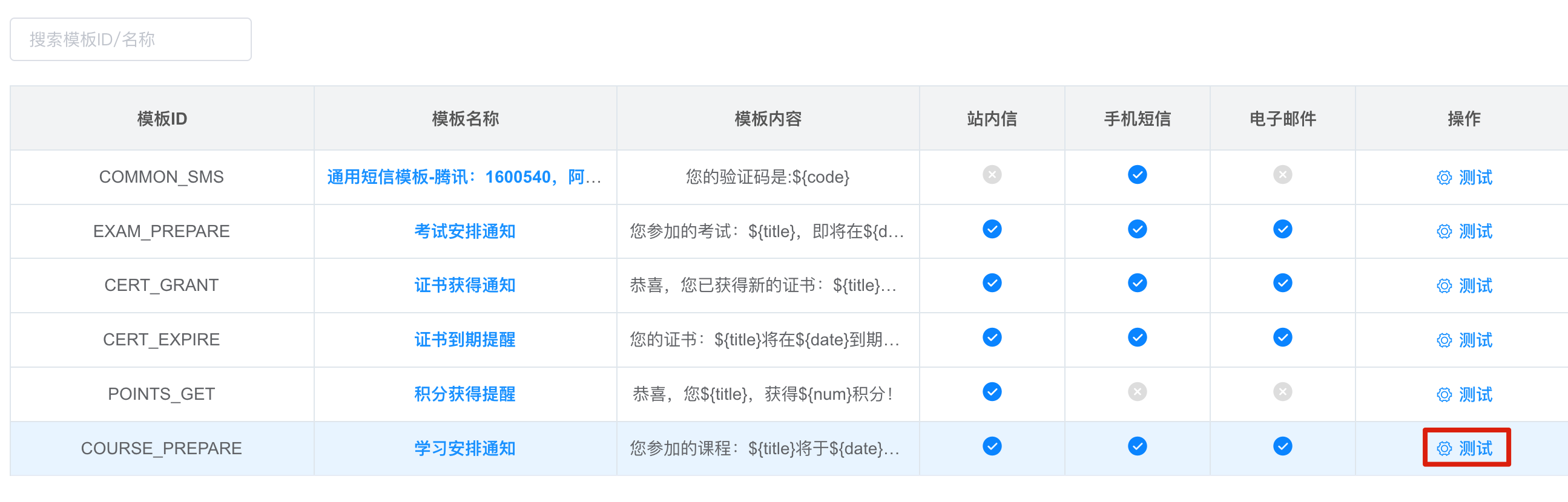Click COMMON_SMS disabled 站内信 cross icon
Viewport: 1568px width, 502px height.
tap(992, 175)
